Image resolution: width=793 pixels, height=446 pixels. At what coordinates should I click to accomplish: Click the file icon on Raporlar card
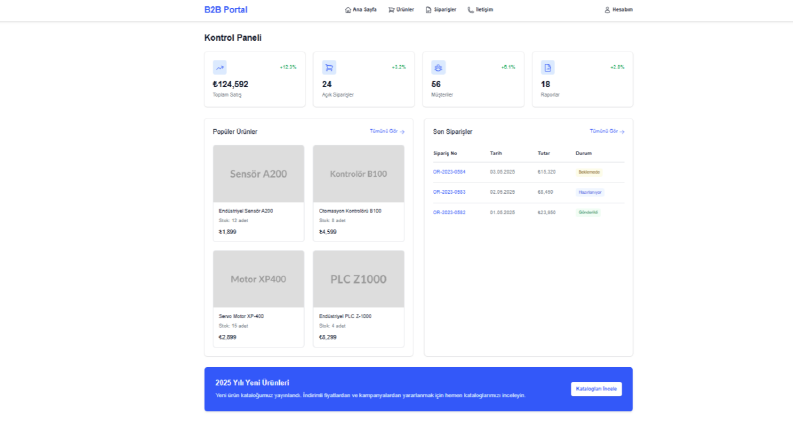pyautogui.click(x=547, y=67)
